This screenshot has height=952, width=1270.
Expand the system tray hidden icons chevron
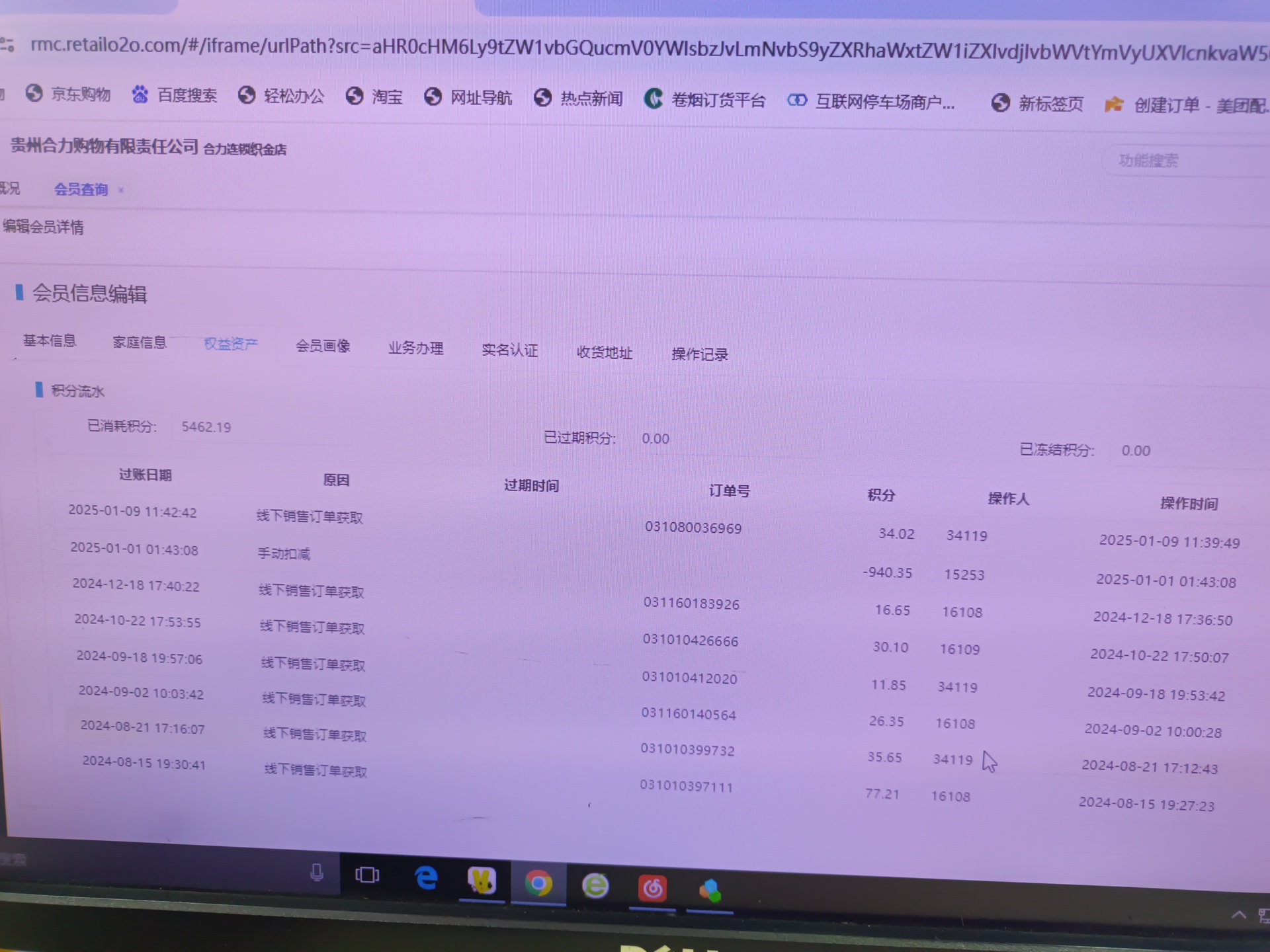coord(1238,916)
